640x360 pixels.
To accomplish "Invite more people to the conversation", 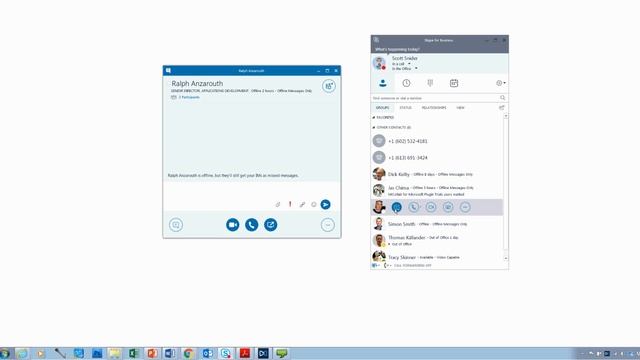I will pyautogui.click(x=329, y=86).
